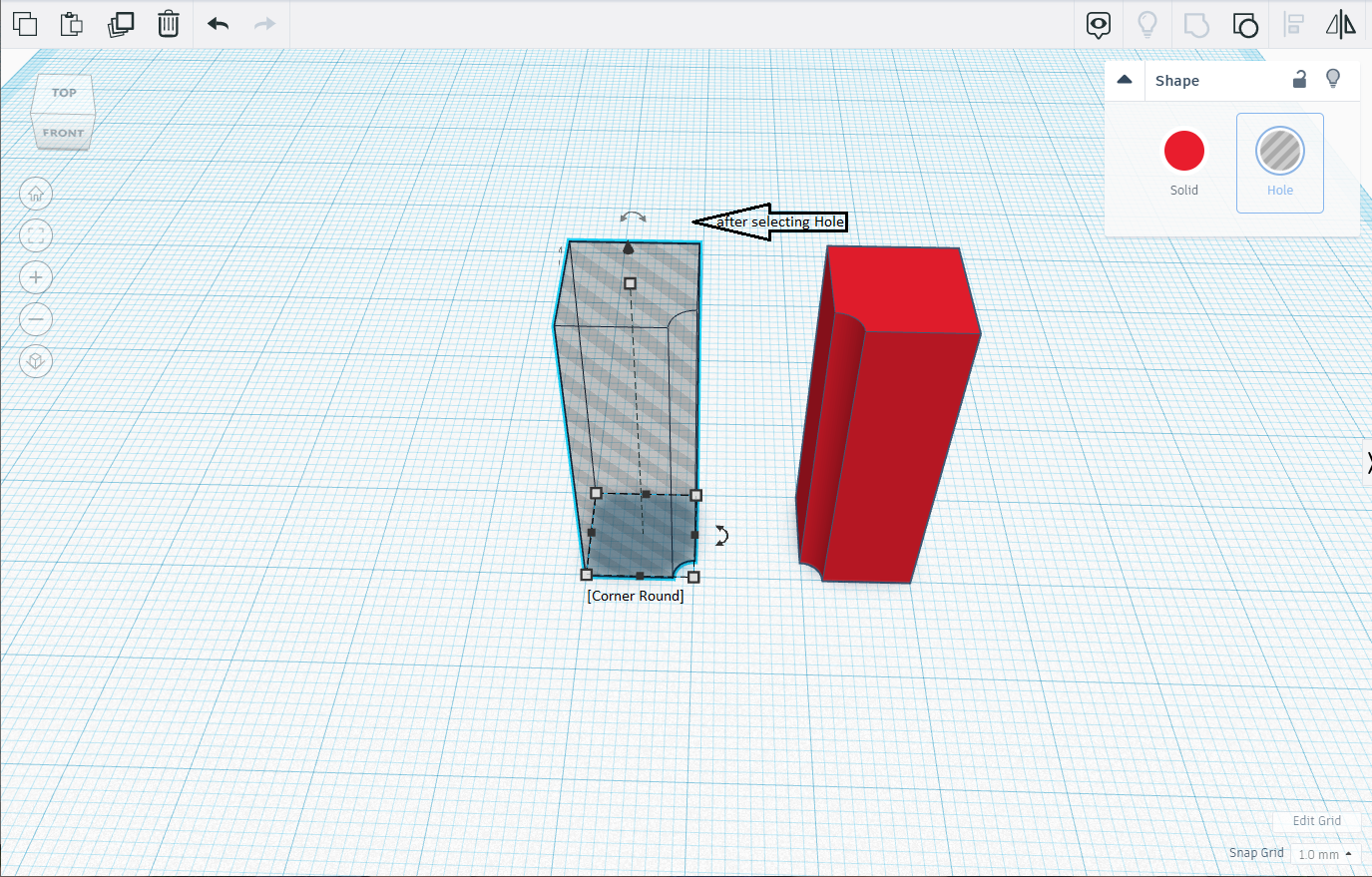The image size is (1372, 877).
Task: Fit all shapes in view
Action: (x=36, y=235)
